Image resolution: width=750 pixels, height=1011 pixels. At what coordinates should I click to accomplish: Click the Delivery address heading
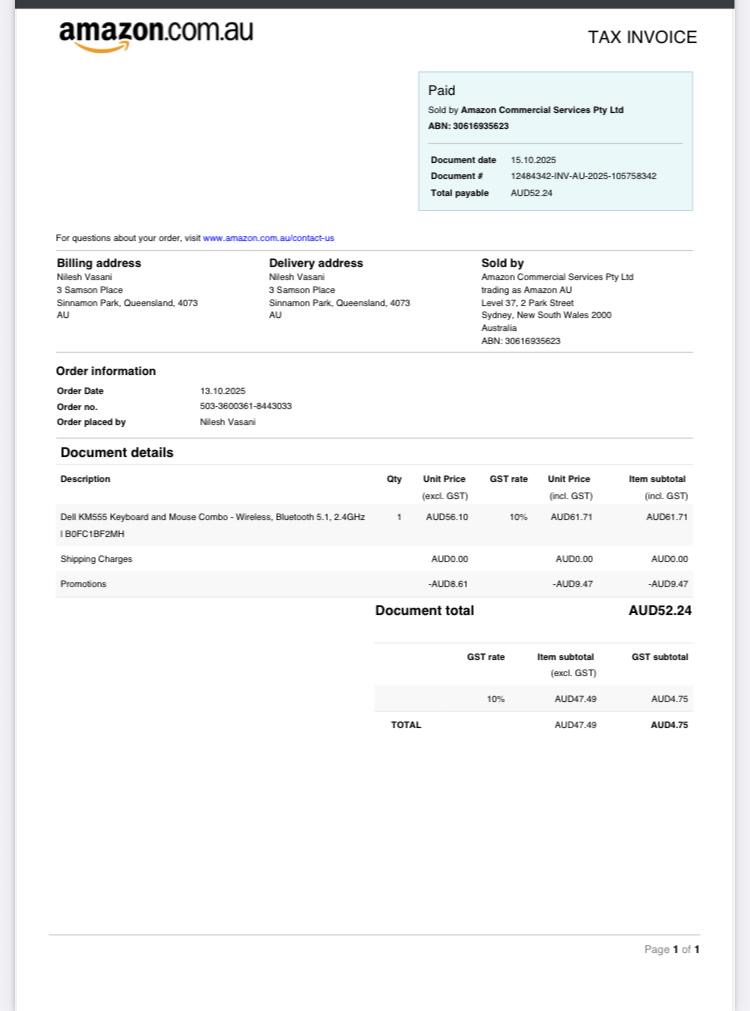pyautogui.click(x=315, y=263)
